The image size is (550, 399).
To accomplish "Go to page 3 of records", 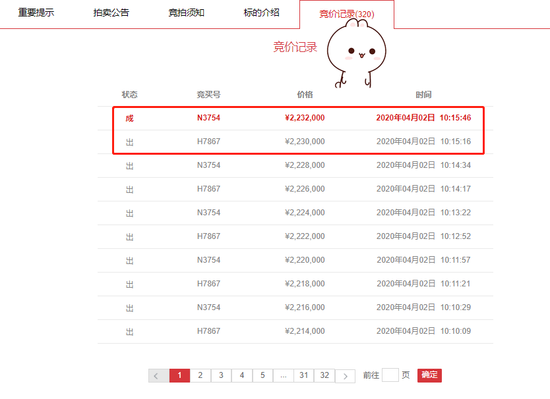I will coord(221,376).
